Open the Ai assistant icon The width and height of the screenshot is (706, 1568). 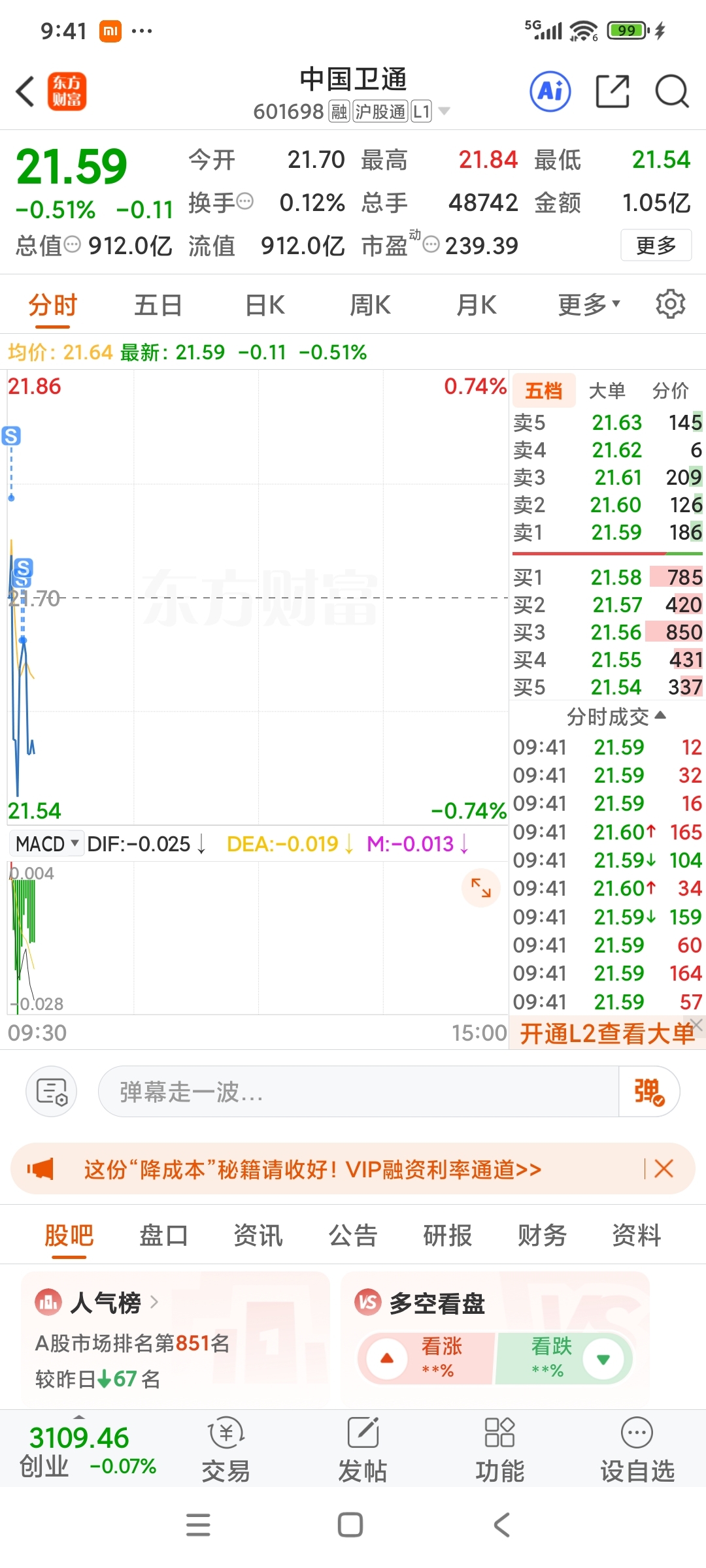pos(550,91)
